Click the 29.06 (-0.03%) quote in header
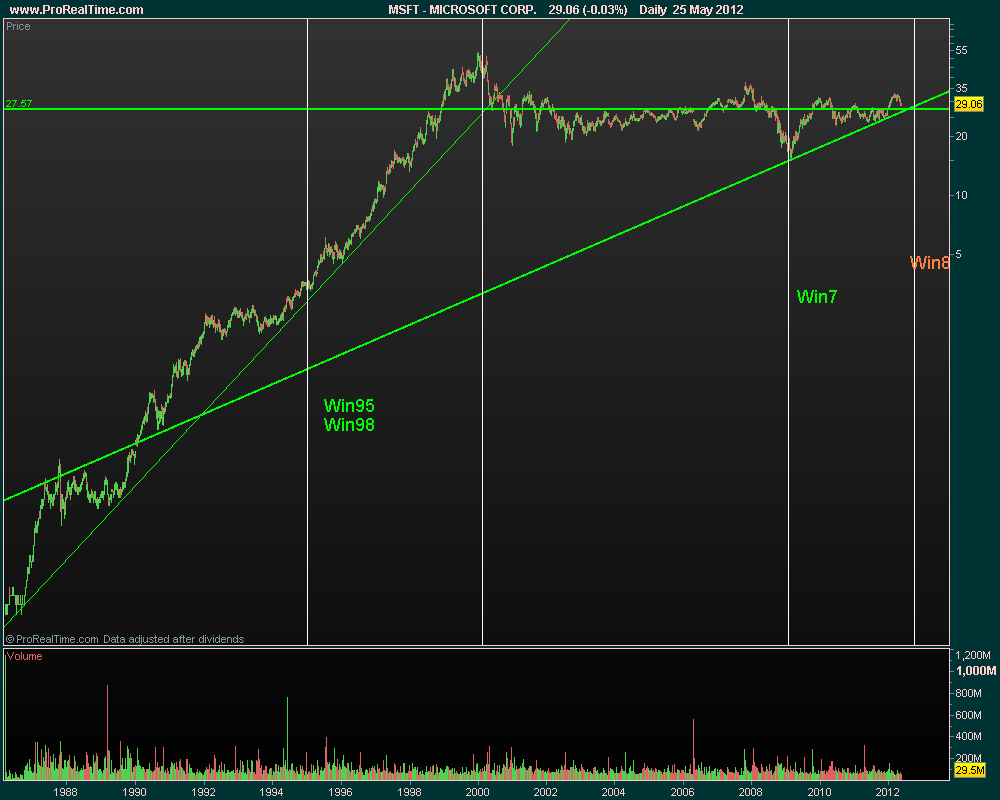This screenshot has height=800, width=1000. (587, 10)
